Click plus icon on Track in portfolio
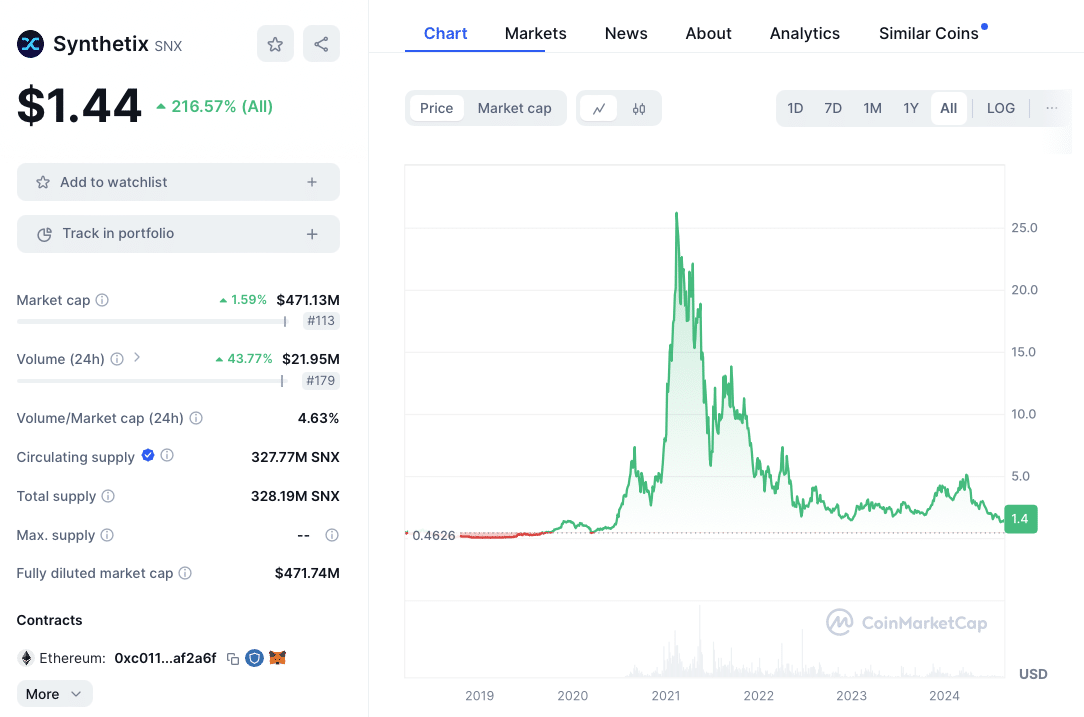1084x717 pixels. click(312, 234)
